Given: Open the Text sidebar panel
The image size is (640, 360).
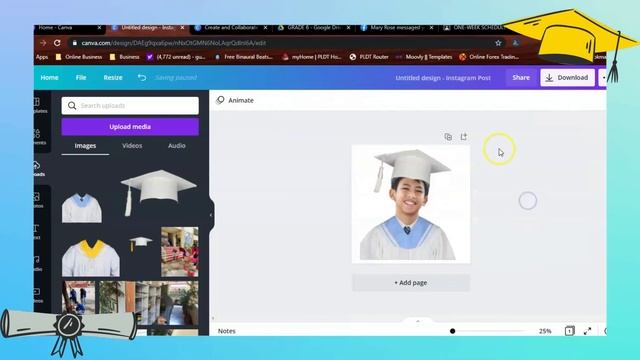Looking at the screenshot, I should click(38, 231).
